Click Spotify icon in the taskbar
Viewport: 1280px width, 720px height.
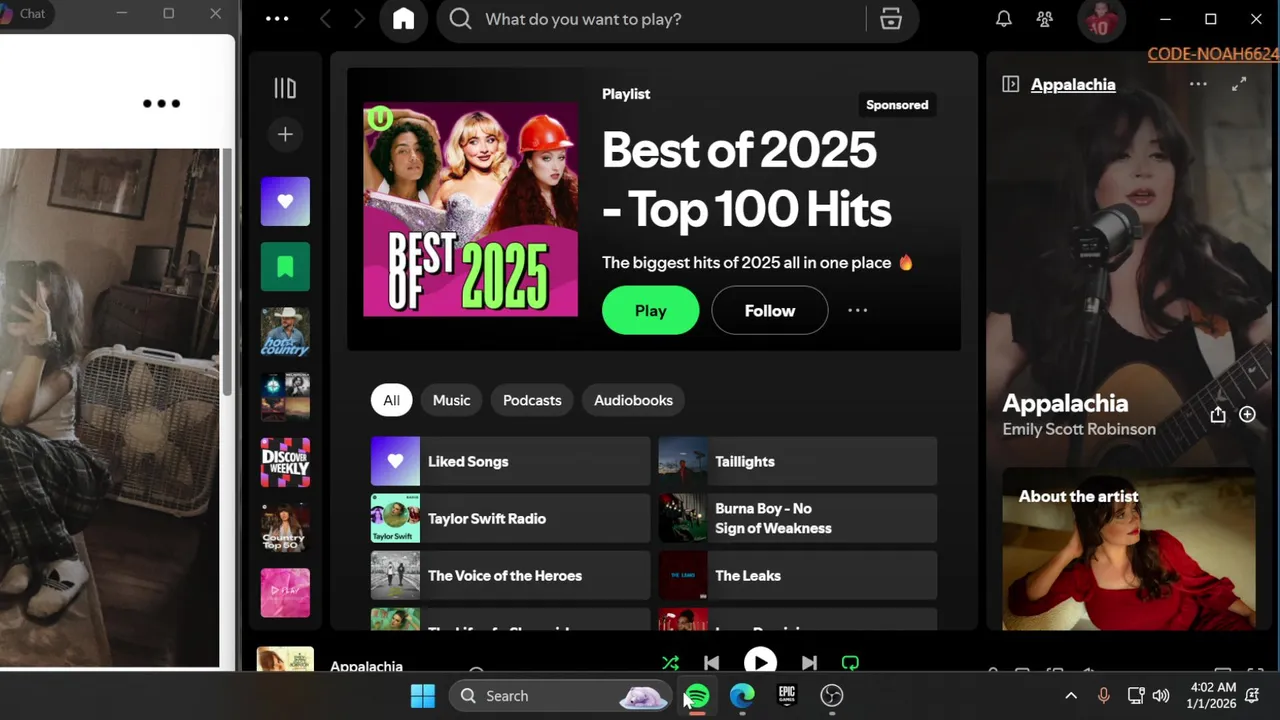[x=697, y=696]
